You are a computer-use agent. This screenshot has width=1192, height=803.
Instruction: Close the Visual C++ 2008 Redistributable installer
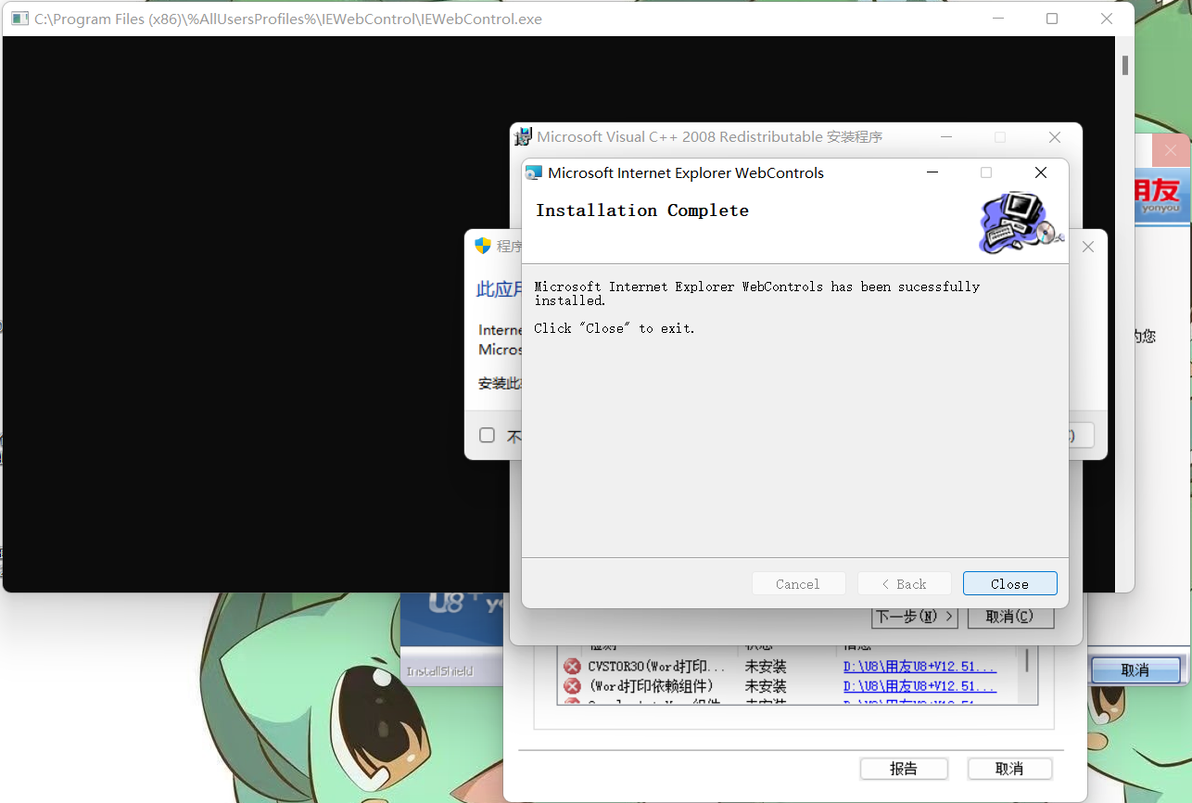point(1054,137)
